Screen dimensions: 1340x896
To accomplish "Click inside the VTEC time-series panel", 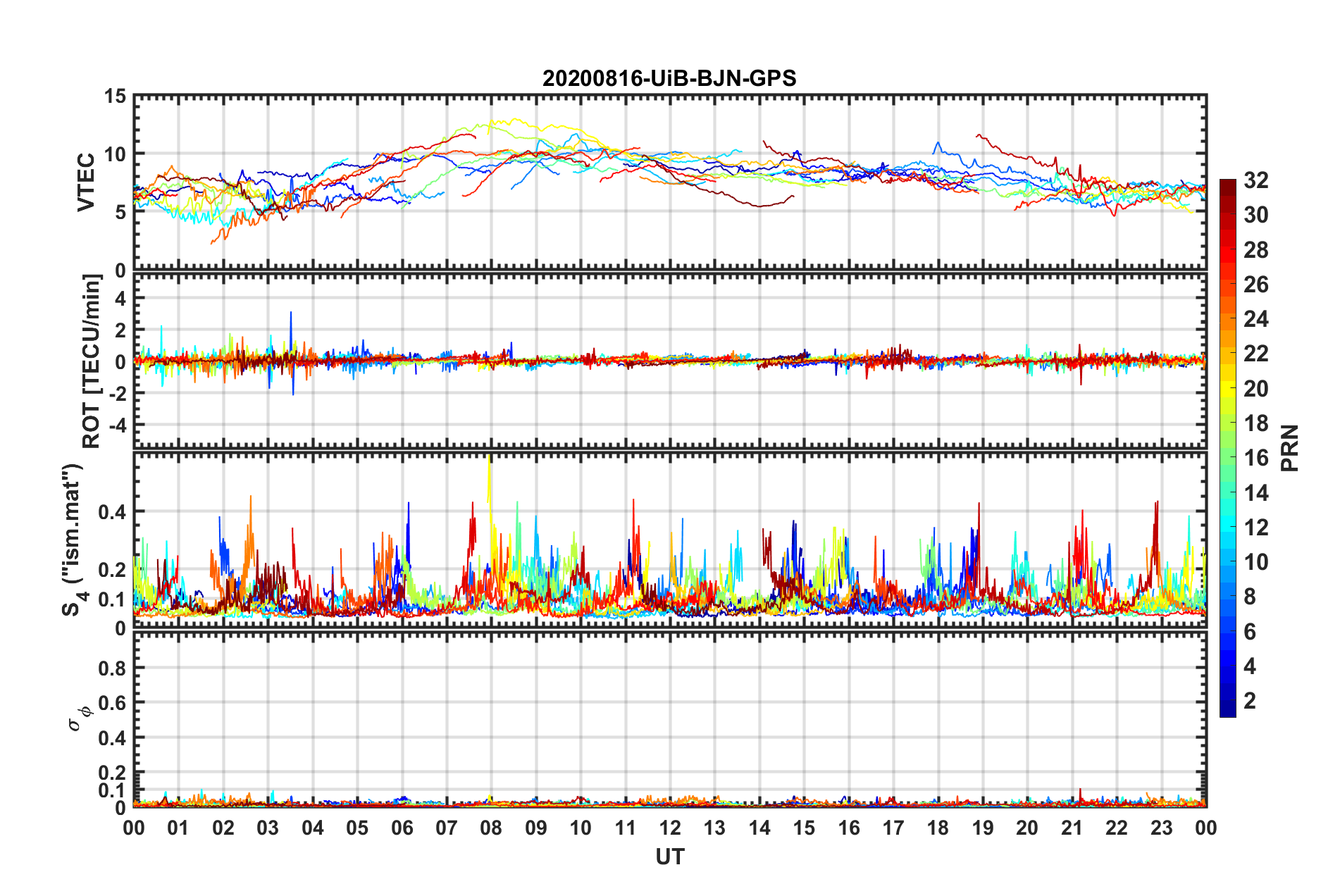I will pyautogui.click(x=670, y=182).
